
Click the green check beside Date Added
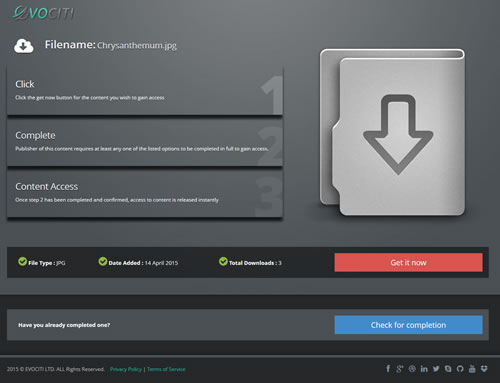[x=103, y=262]
